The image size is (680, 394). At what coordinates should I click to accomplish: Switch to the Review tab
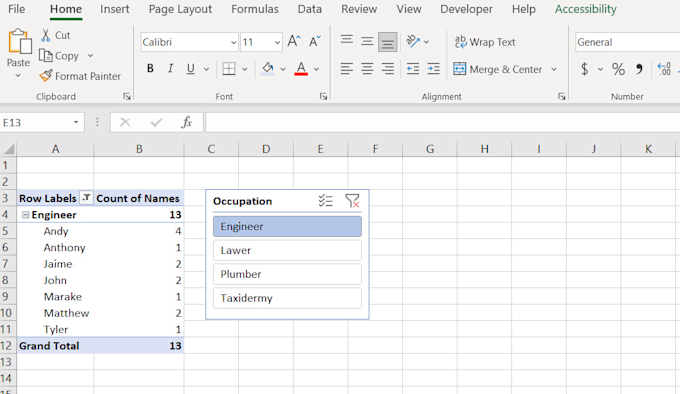pos(359,9)
